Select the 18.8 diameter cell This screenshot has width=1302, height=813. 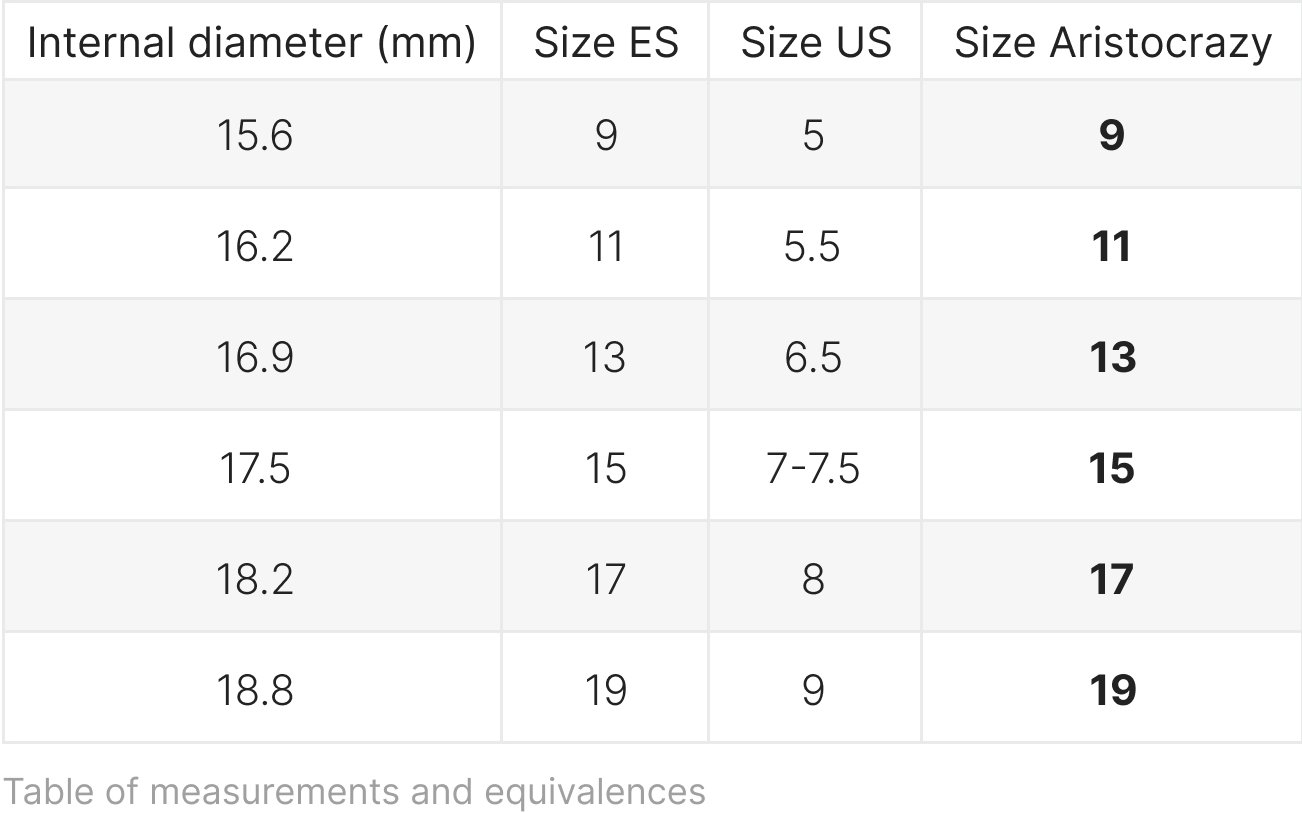click(252, 688)
